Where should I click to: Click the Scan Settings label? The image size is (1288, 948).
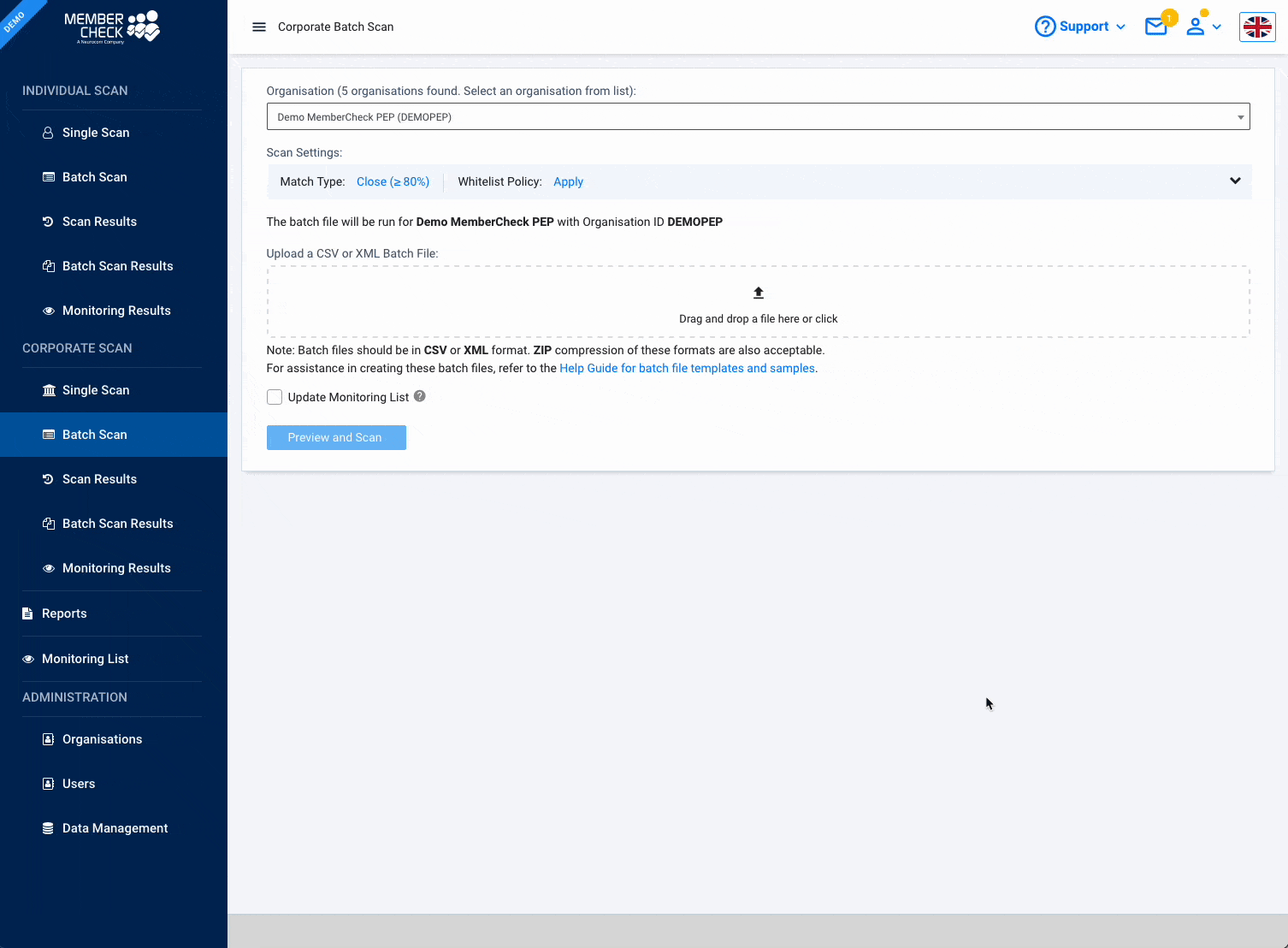304,152
